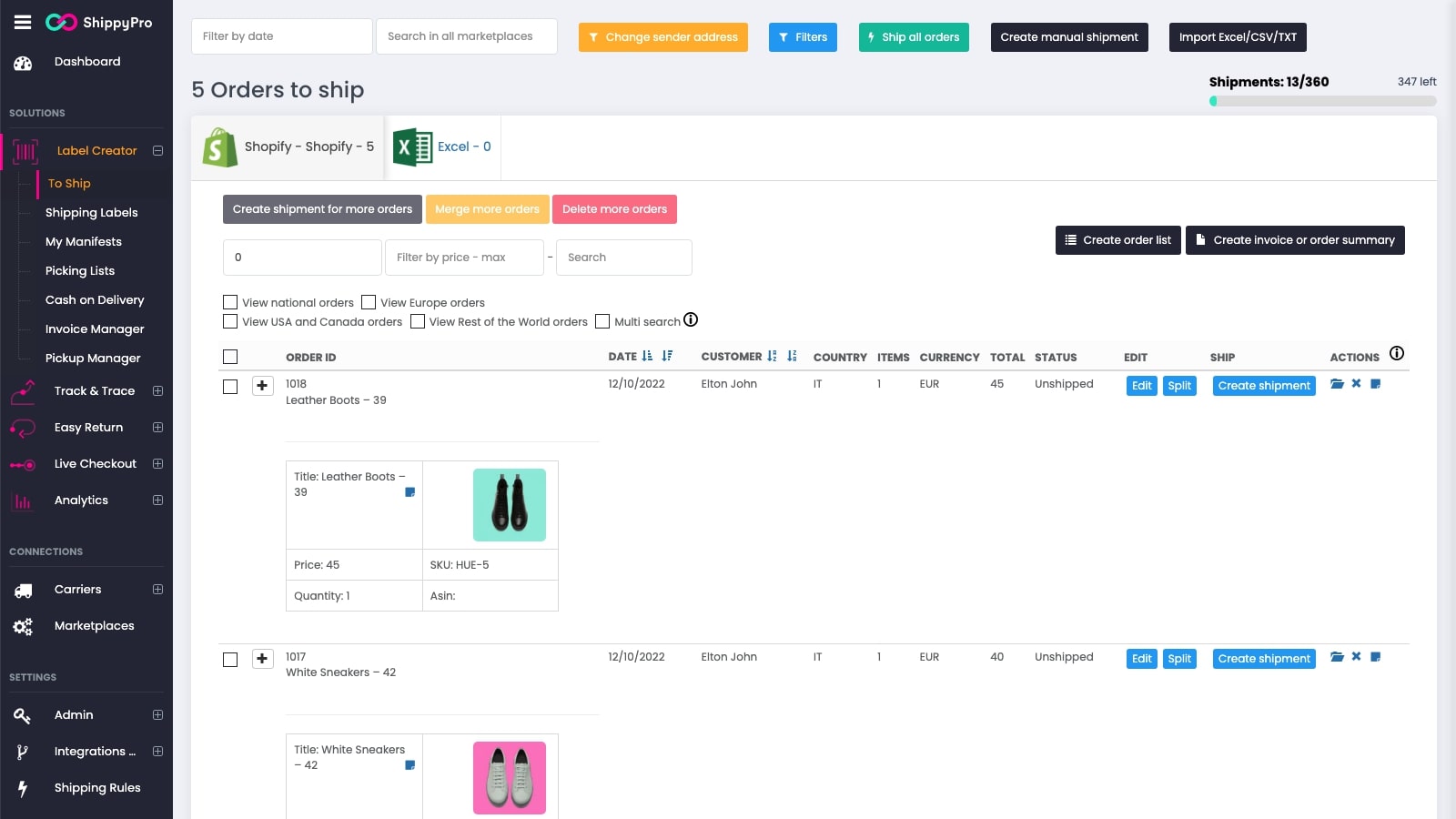Image resolution: width=1456 pixels, height=819 pixels.
Task: Check View Europe orders option
Action: click(369, 302)
